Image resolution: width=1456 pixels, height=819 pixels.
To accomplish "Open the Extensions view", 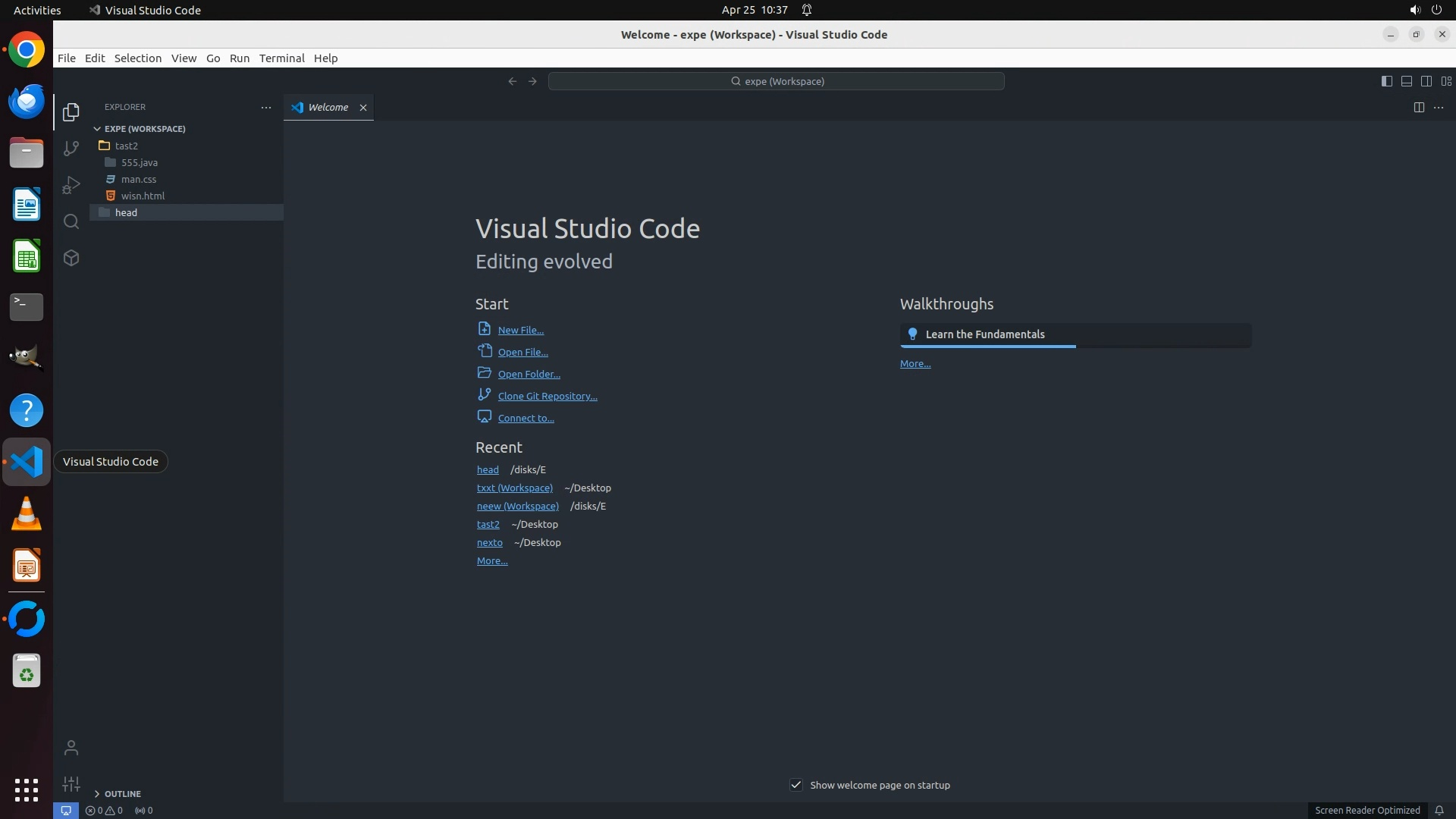I will (71, 258).
